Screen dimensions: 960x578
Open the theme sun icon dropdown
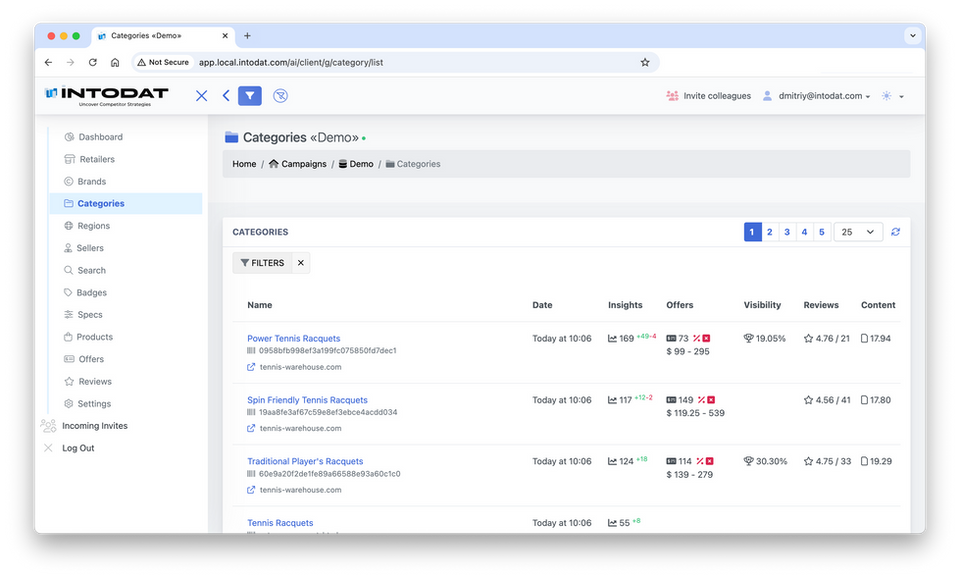893,96
